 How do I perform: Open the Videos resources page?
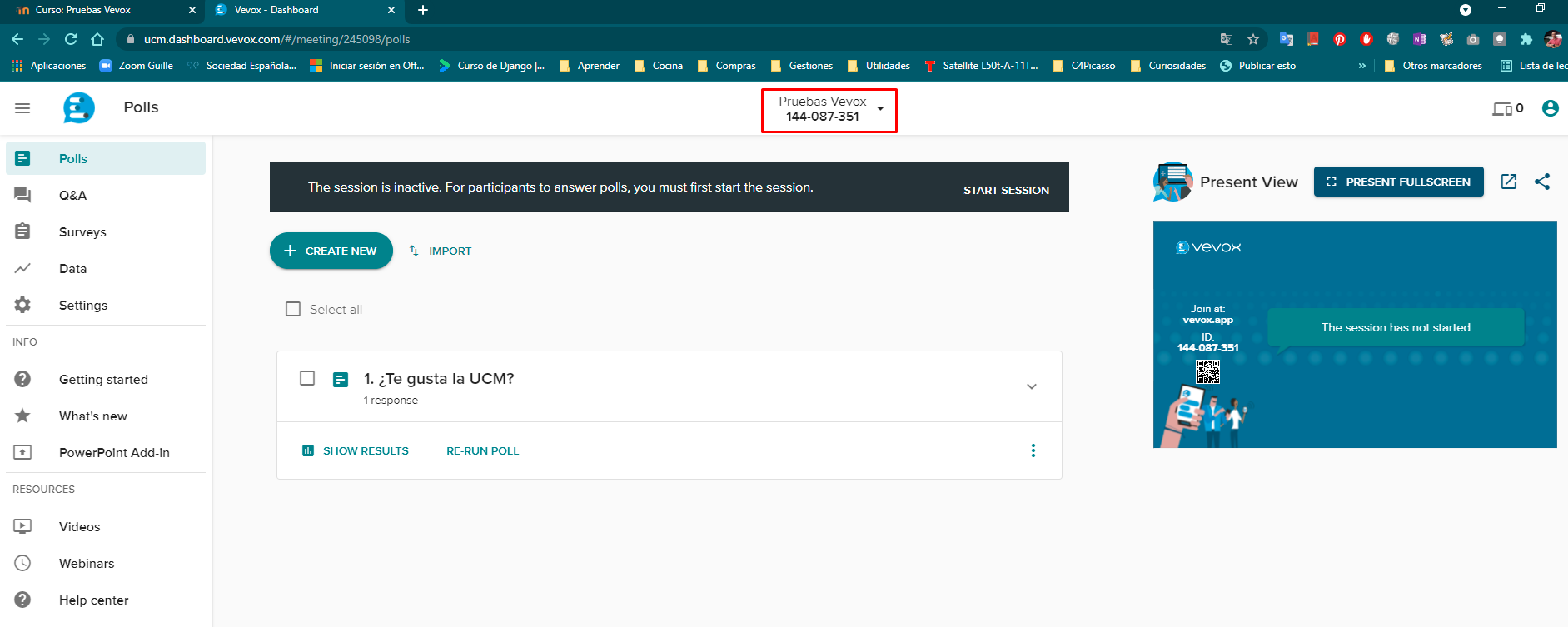click(x=106, y=526)
